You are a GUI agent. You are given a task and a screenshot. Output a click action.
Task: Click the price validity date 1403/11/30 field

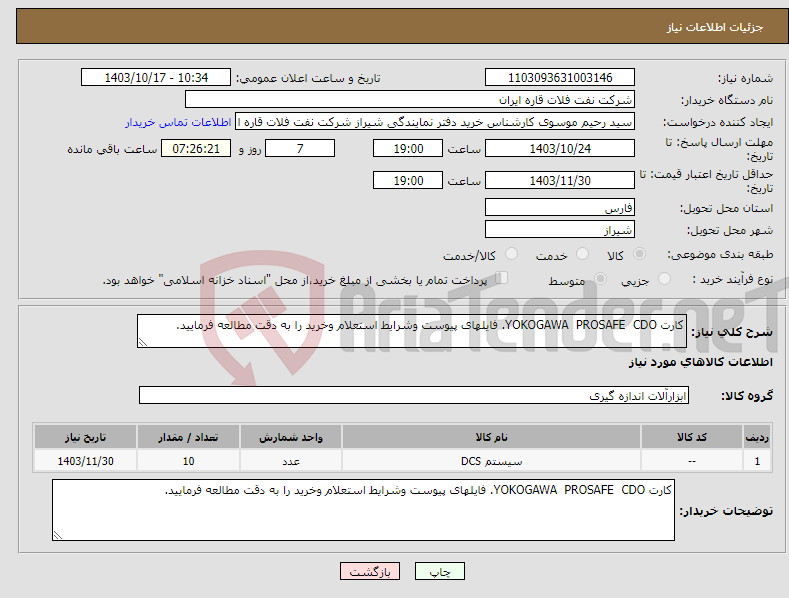[560, 180]
